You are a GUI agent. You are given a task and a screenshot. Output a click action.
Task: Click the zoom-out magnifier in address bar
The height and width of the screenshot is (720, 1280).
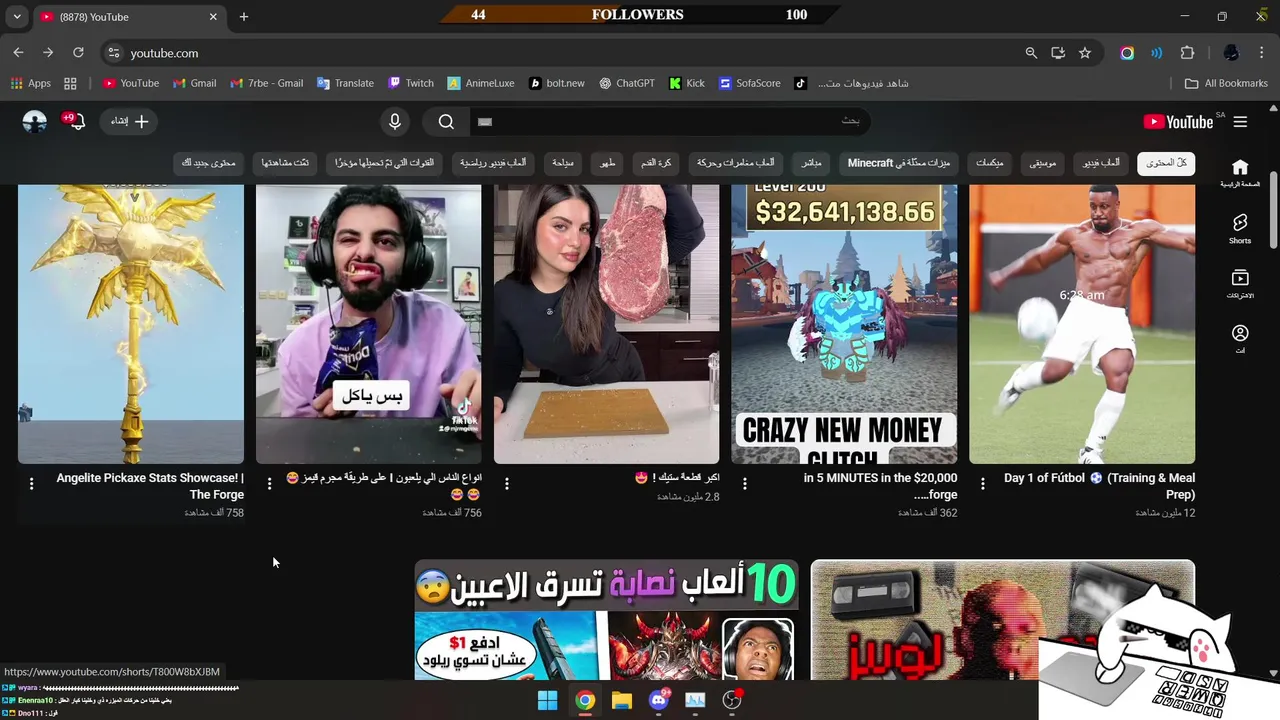[1031, 53]
